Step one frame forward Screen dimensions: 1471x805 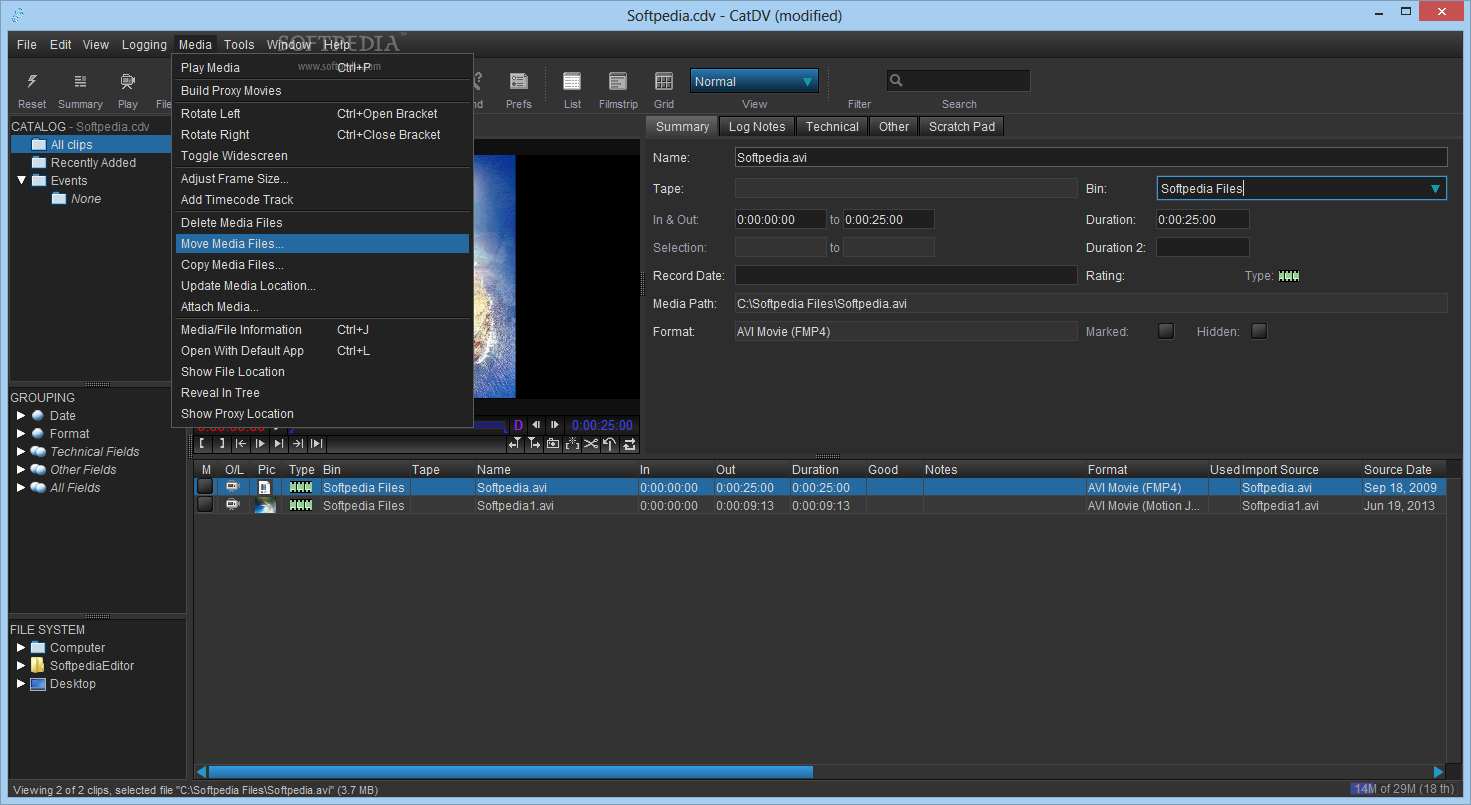pos(554,425)
